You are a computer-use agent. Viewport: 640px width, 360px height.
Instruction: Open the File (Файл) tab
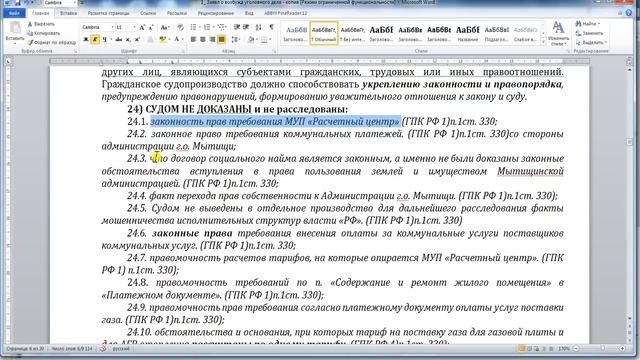pyautogui.click(x=14, y=13)
